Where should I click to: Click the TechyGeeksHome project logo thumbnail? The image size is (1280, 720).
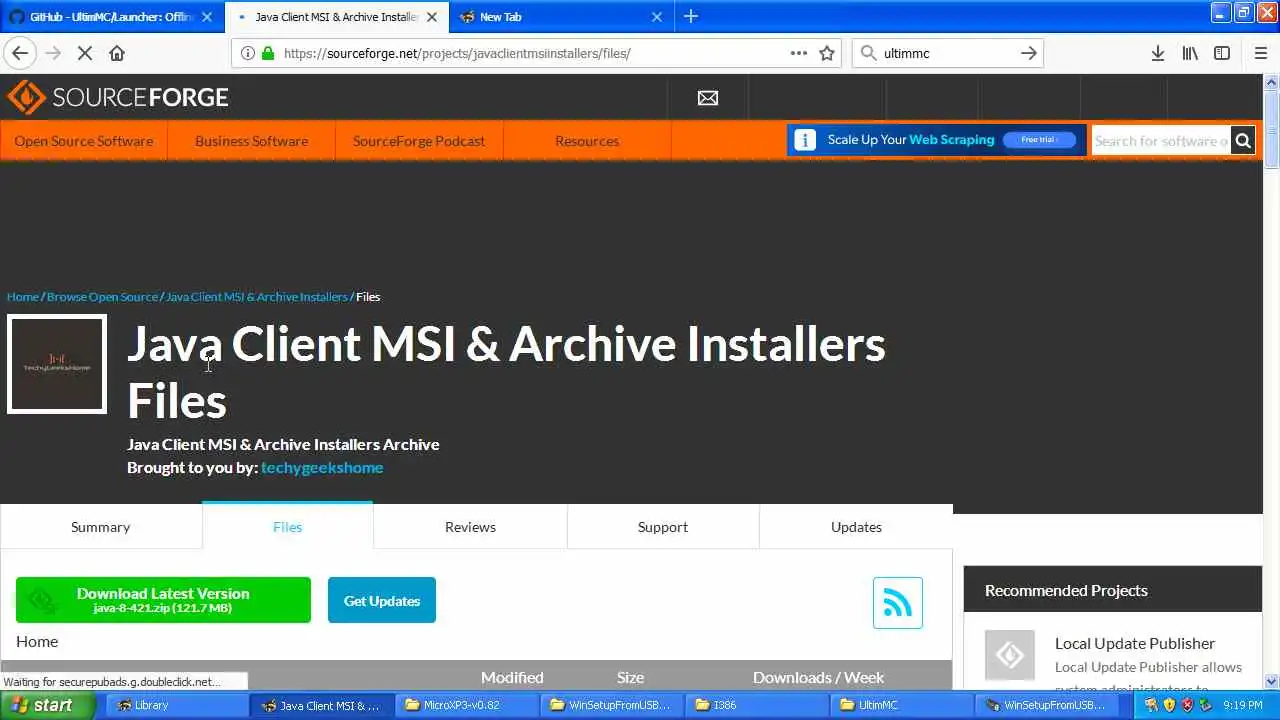pyautogui.click(x=57, y=364)
